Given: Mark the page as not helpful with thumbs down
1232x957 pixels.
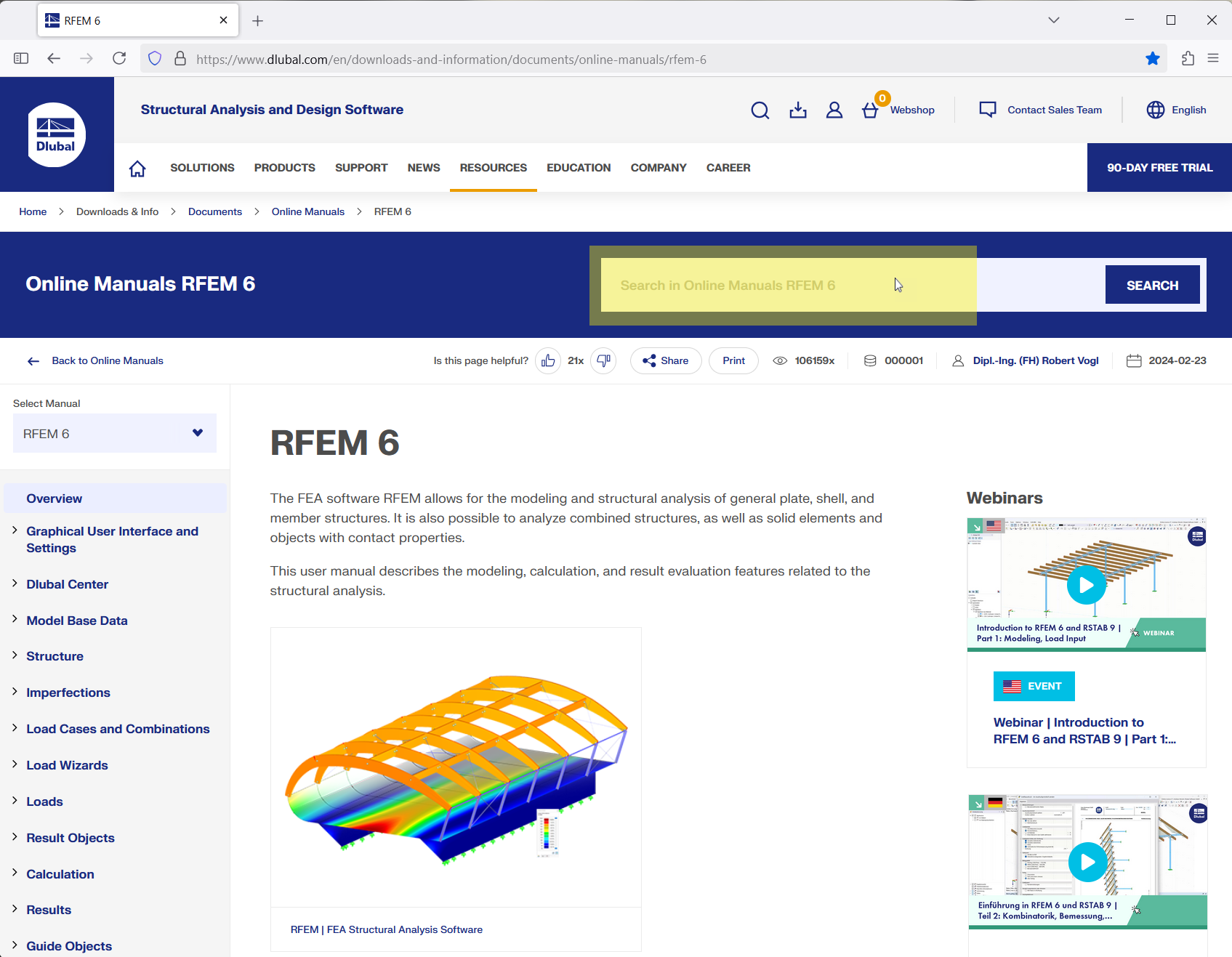Looking at the screenshot, I should [603, 360].
